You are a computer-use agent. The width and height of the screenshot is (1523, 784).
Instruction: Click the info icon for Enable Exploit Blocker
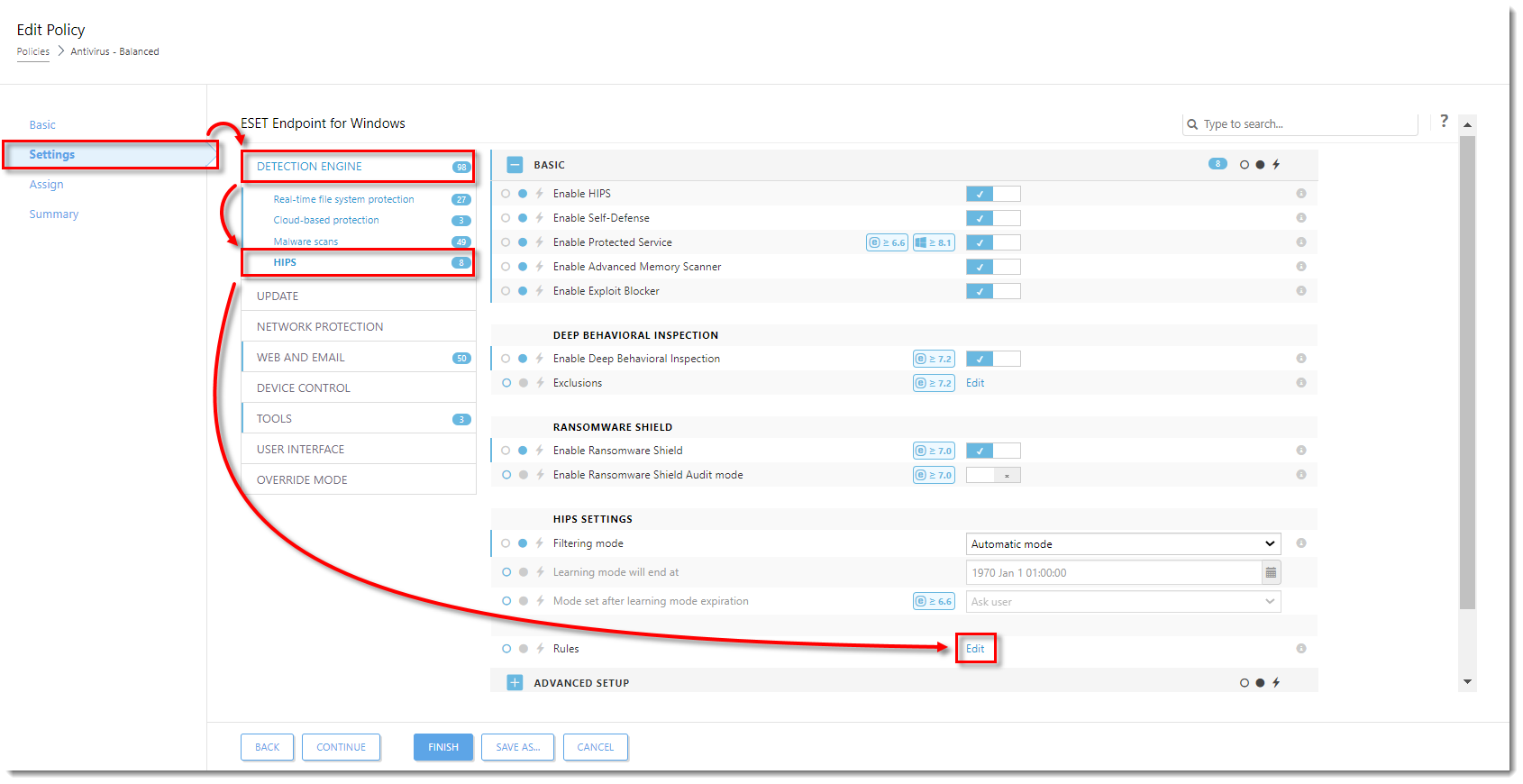(1300, 291)
